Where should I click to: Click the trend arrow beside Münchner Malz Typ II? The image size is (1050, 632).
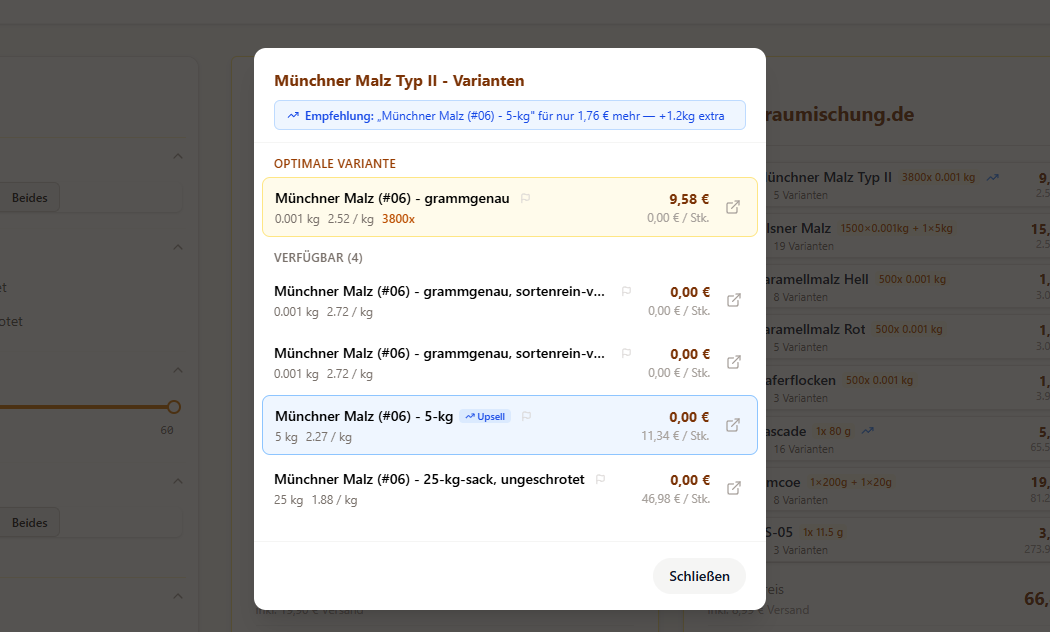click(992, 176)
